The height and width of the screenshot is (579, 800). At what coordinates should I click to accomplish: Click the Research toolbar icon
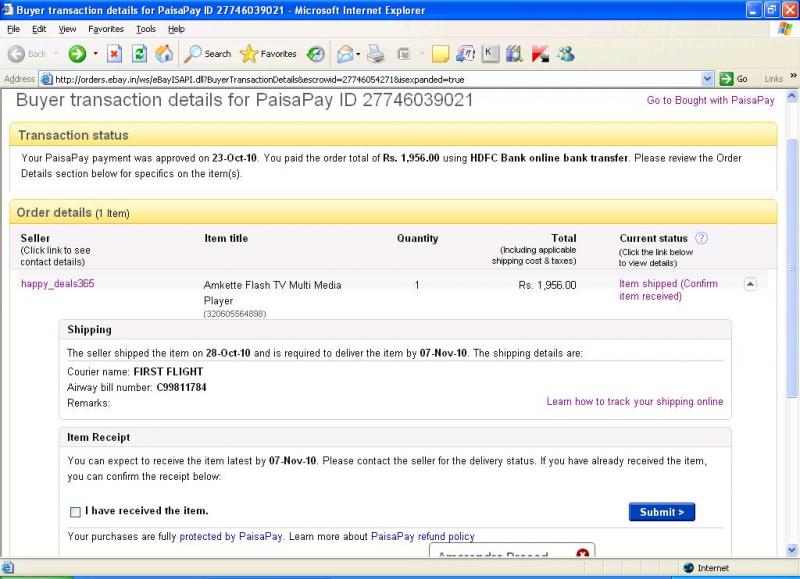(465, 54)
